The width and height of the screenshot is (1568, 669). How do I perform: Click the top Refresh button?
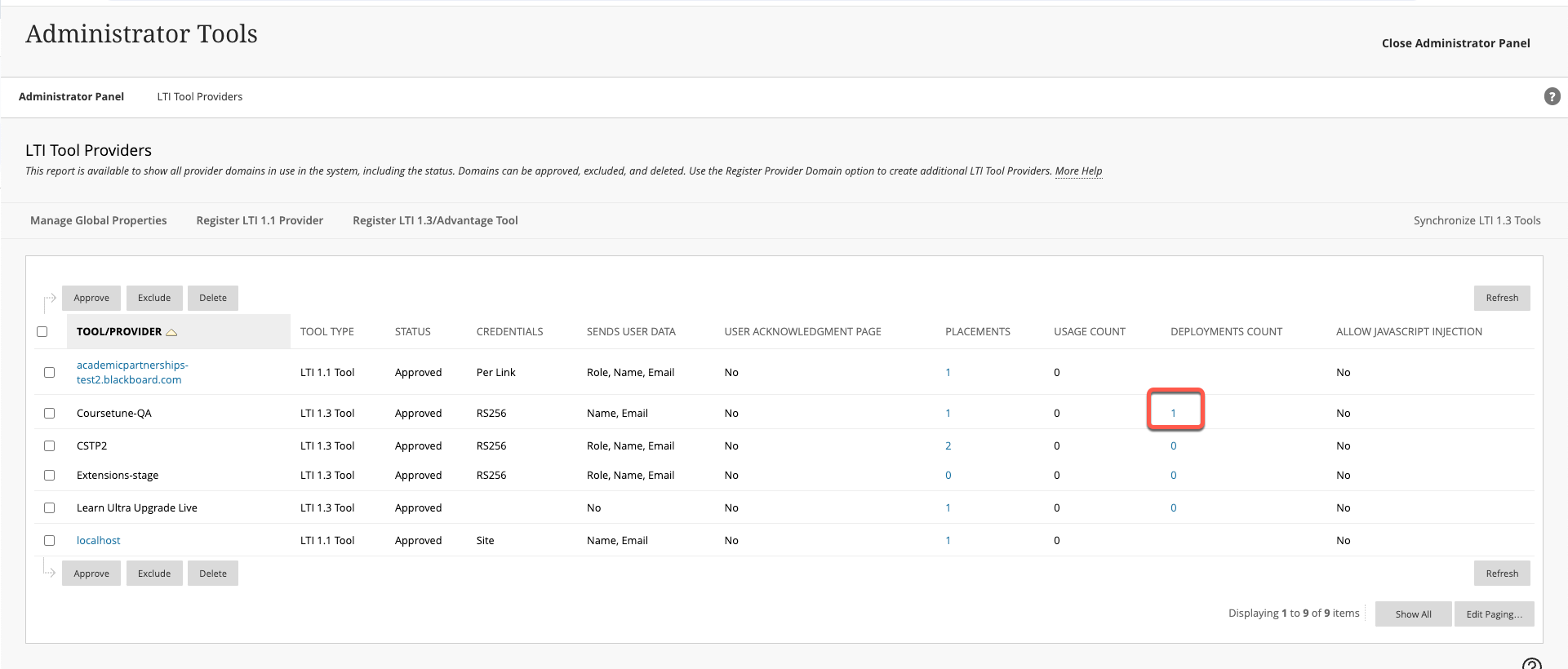pyautogui.click(x=1502, y=298)
